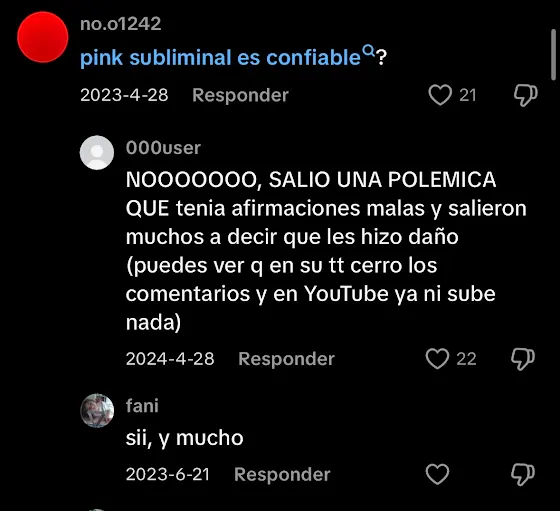Click the comments scrollbar thumb

point(553,55)
